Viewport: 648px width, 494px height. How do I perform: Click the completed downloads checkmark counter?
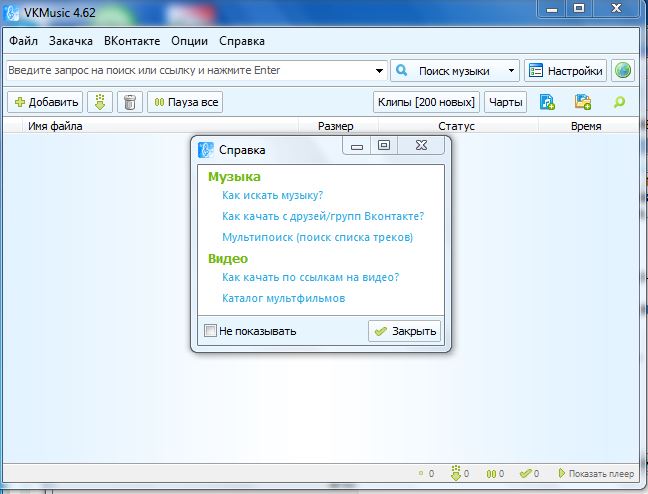529,474
